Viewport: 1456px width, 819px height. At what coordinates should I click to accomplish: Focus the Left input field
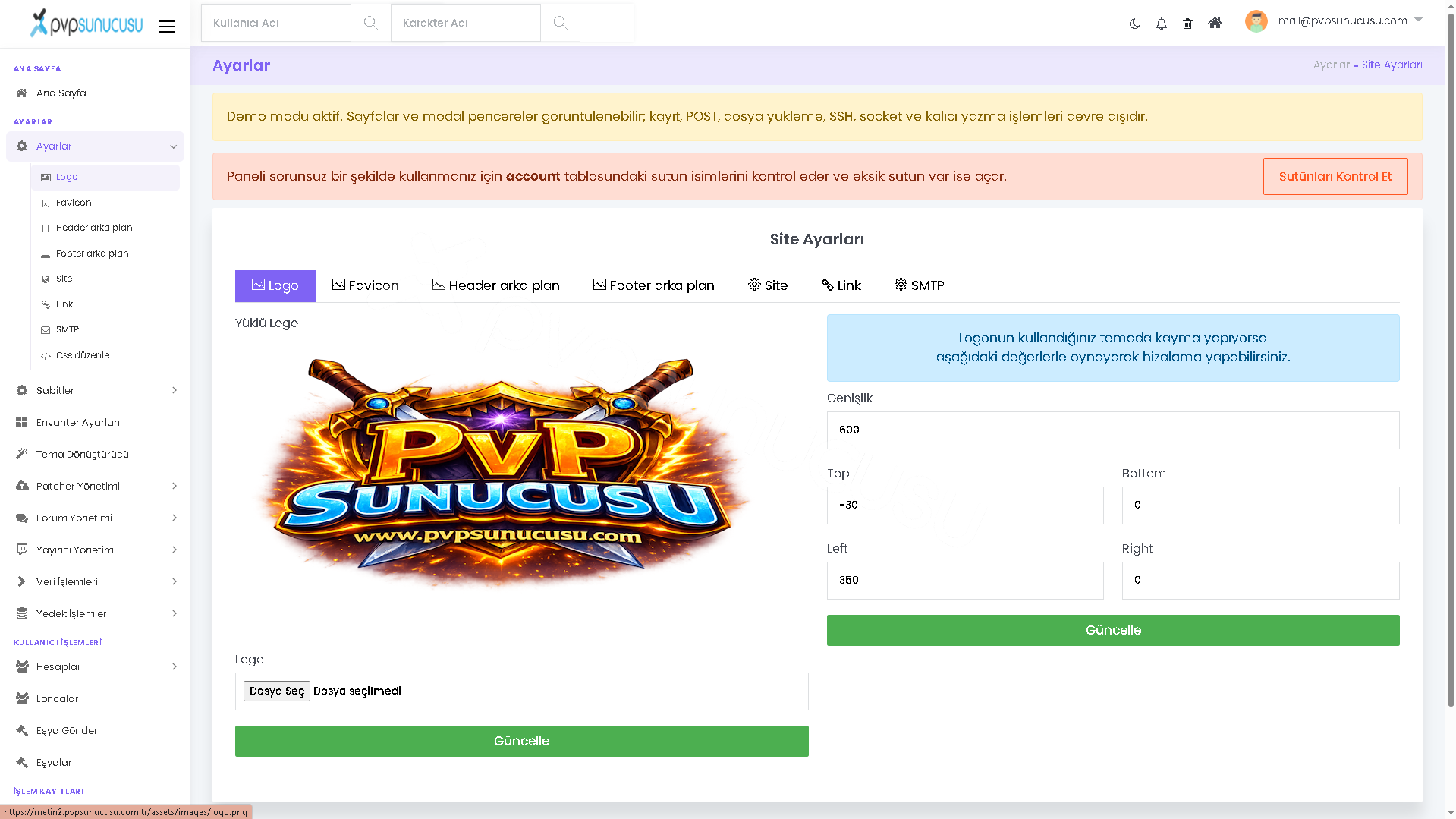[965, 581]
